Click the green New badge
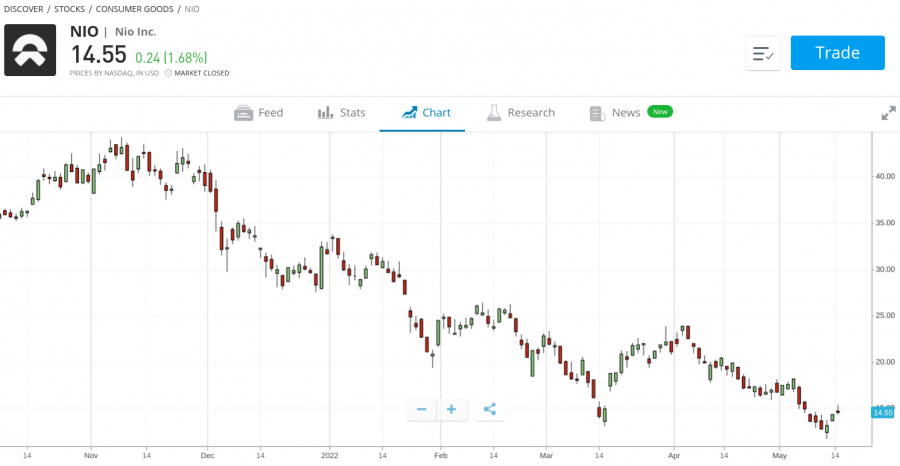Screen dimensions: 900x466 tap(660, 112)
